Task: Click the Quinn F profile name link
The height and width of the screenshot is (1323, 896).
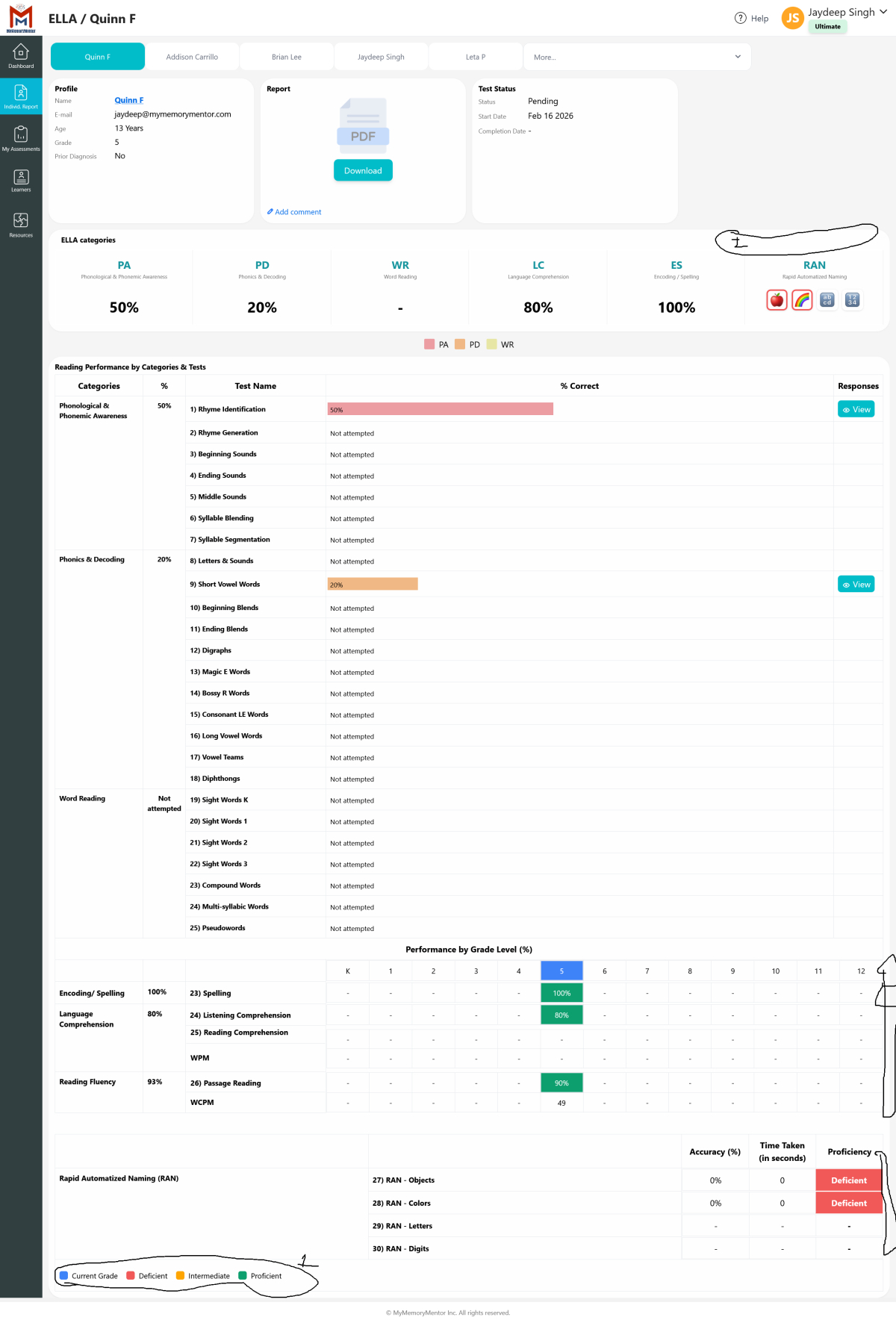Action: (129, 100)
